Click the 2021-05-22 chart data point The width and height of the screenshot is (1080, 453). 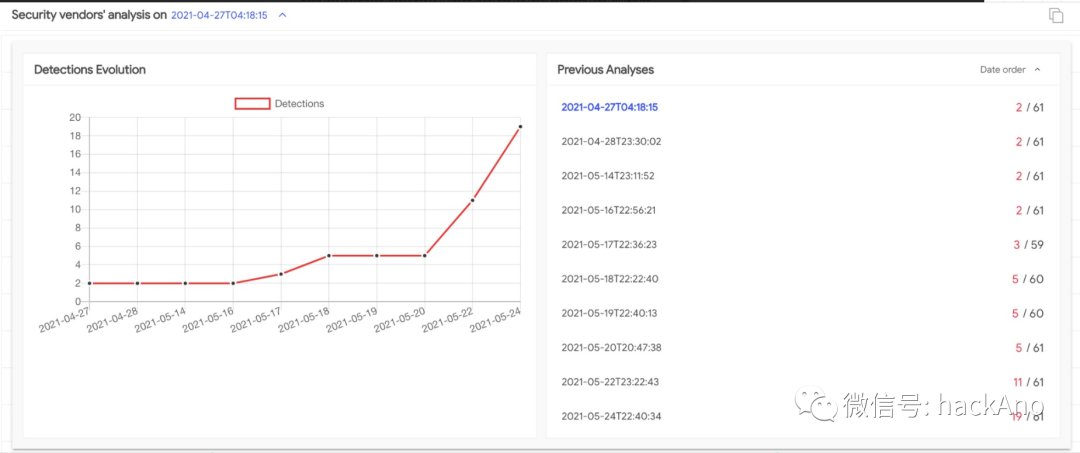click(x=472, y=200)
